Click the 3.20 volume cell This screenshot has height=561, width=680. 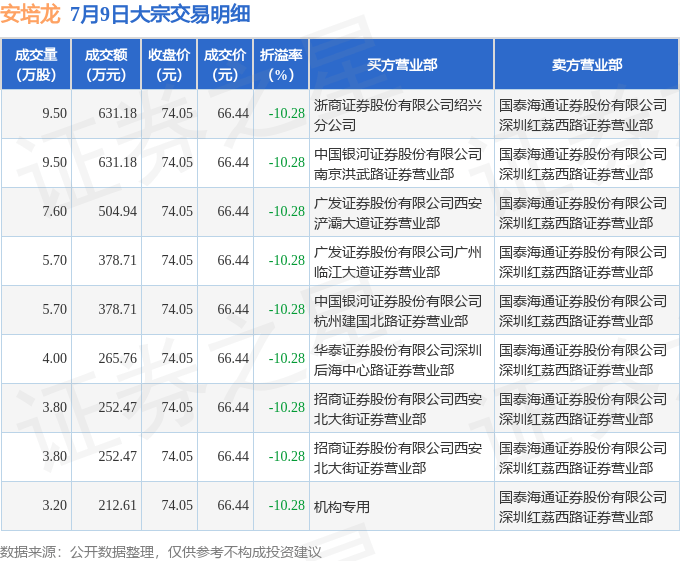click(x=55, y=506)
